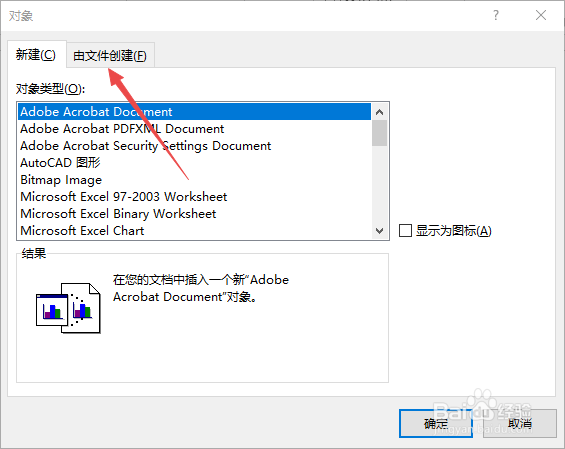Switch to the 新建(C) tab
Viewport: 565px width, 449px height.
pyautogui.click(x=36, y=55)
